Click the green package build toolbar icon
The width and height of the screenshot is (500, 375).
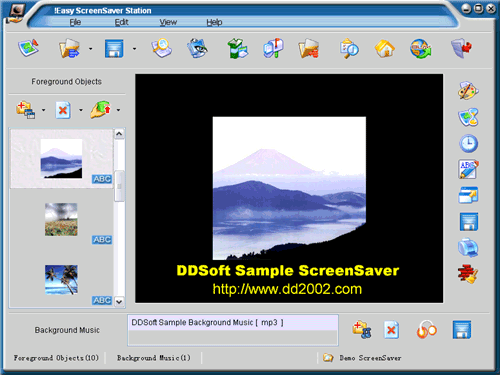coord(238,49)
